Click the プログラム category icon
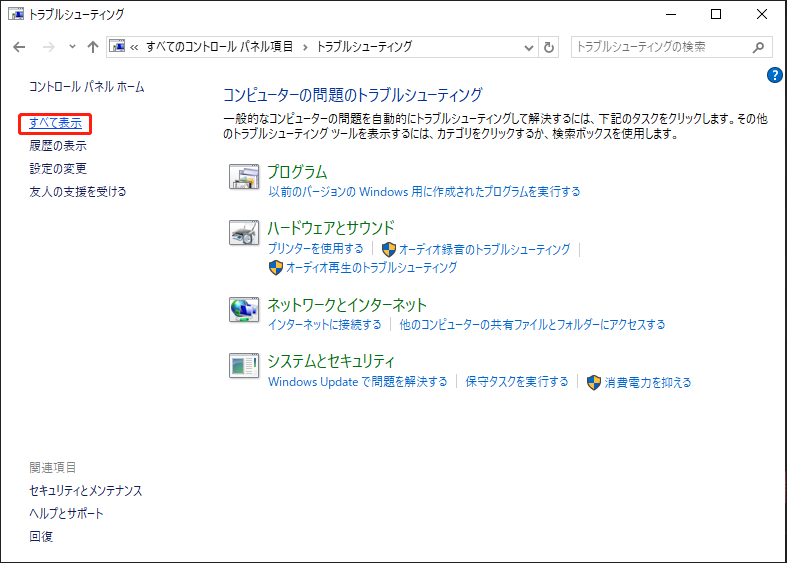Viewport: 787px width, 563px height. pyautogui.click(x=244, y=177)
